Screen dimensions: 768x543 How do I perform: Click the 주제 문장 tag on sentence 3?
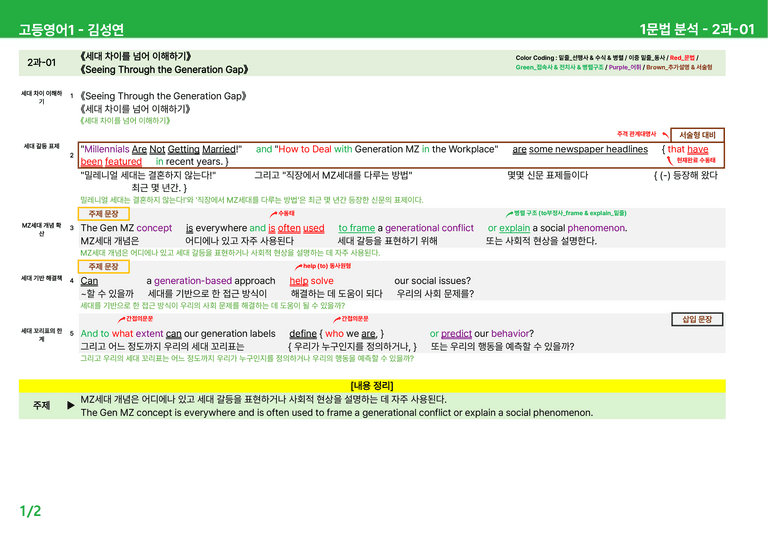103,214
